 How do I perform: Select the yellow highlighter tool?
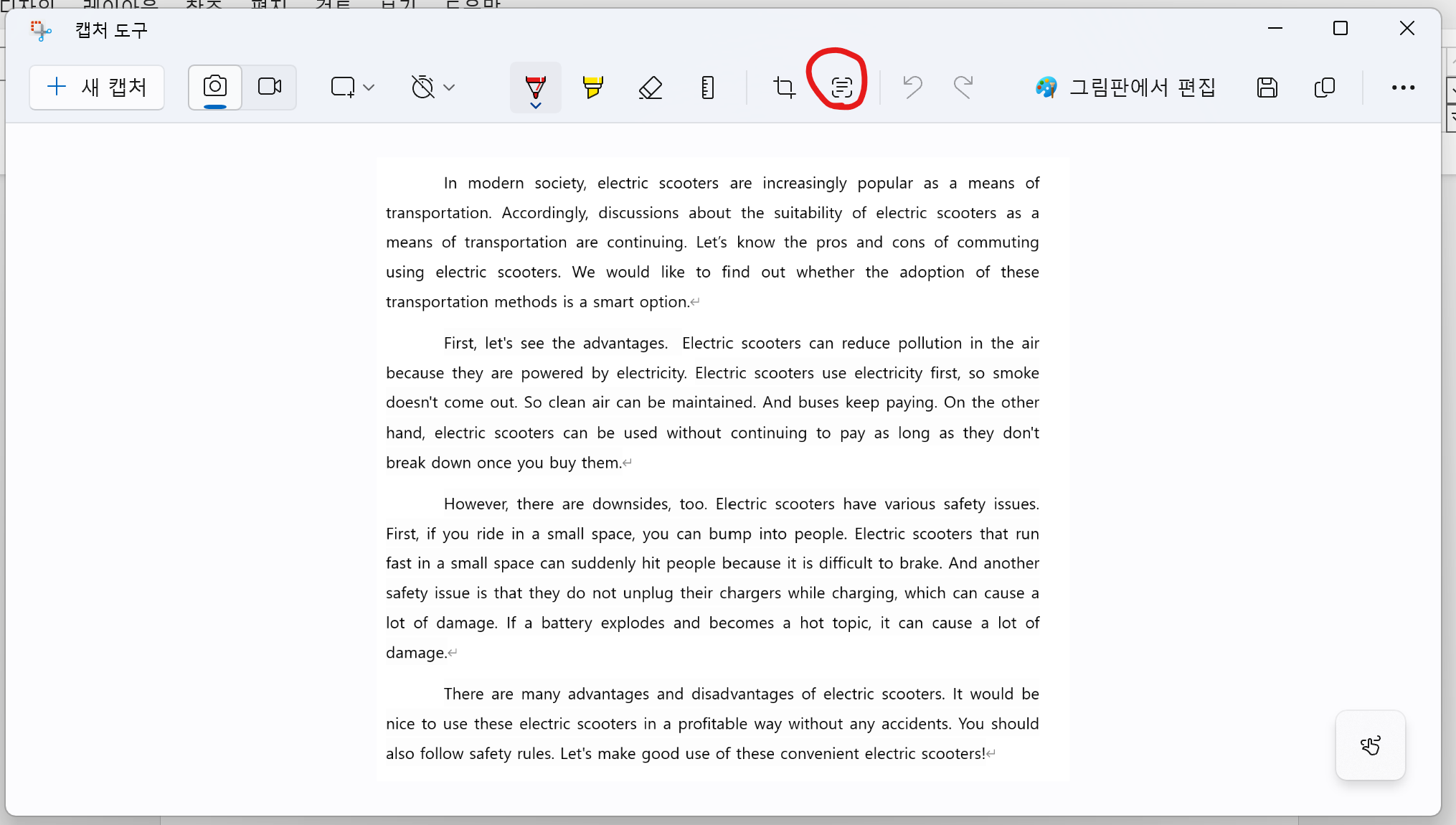point(592,87)
